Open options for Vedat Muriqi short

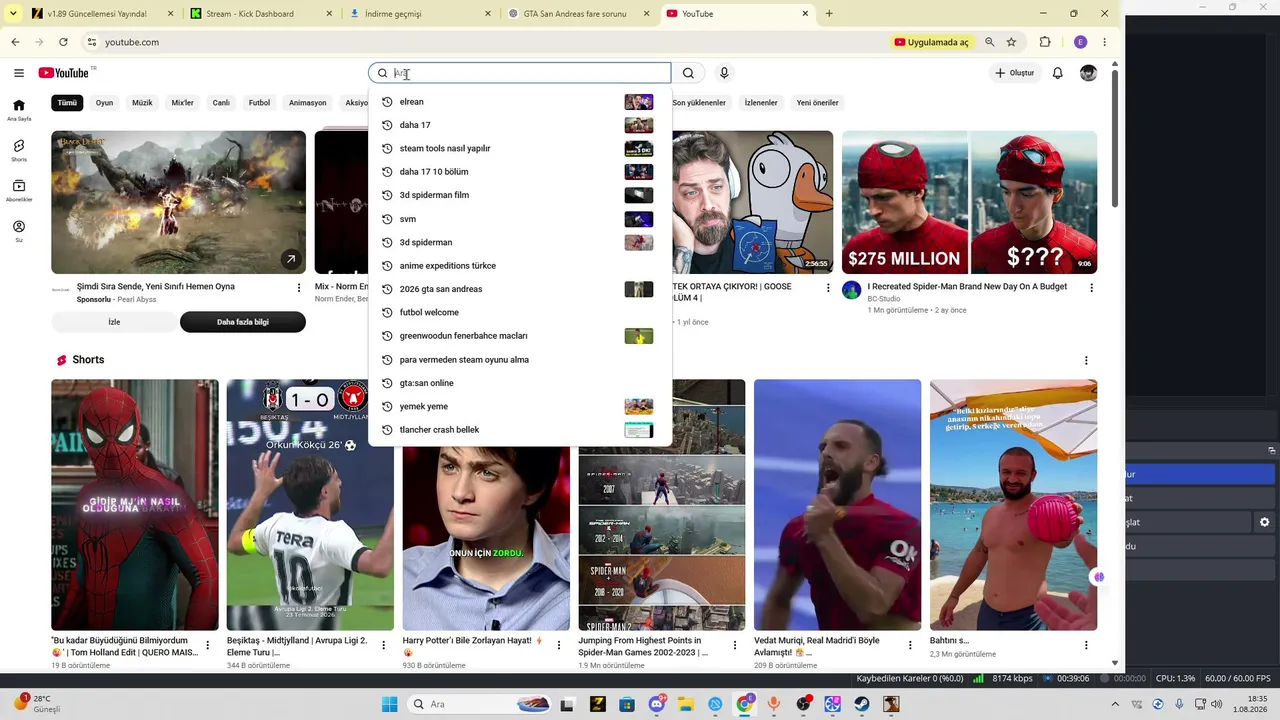(910, 646)
